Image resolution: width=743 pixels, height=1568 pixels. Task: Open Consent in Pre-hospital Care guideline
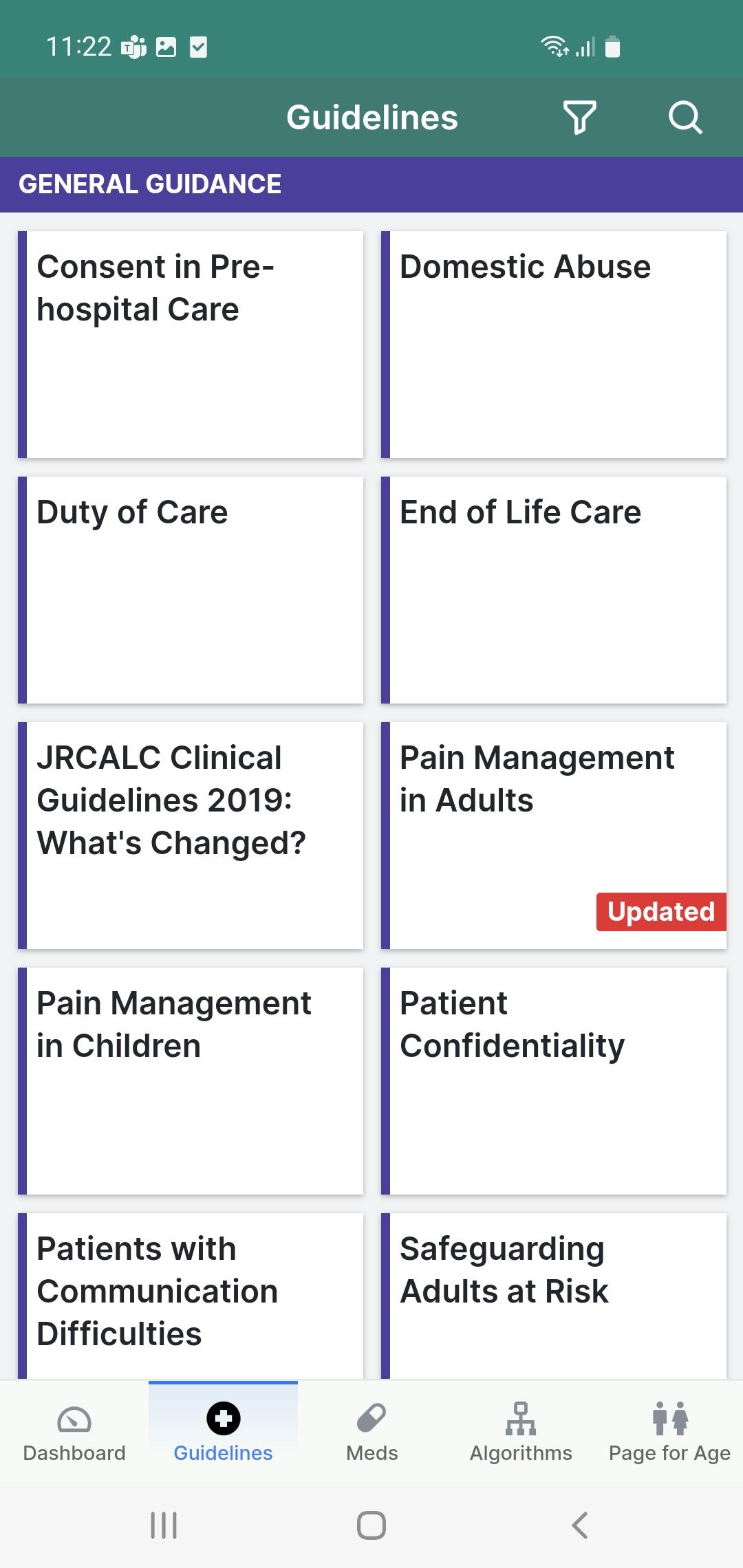pyautogui.click(x=191, y=345)
